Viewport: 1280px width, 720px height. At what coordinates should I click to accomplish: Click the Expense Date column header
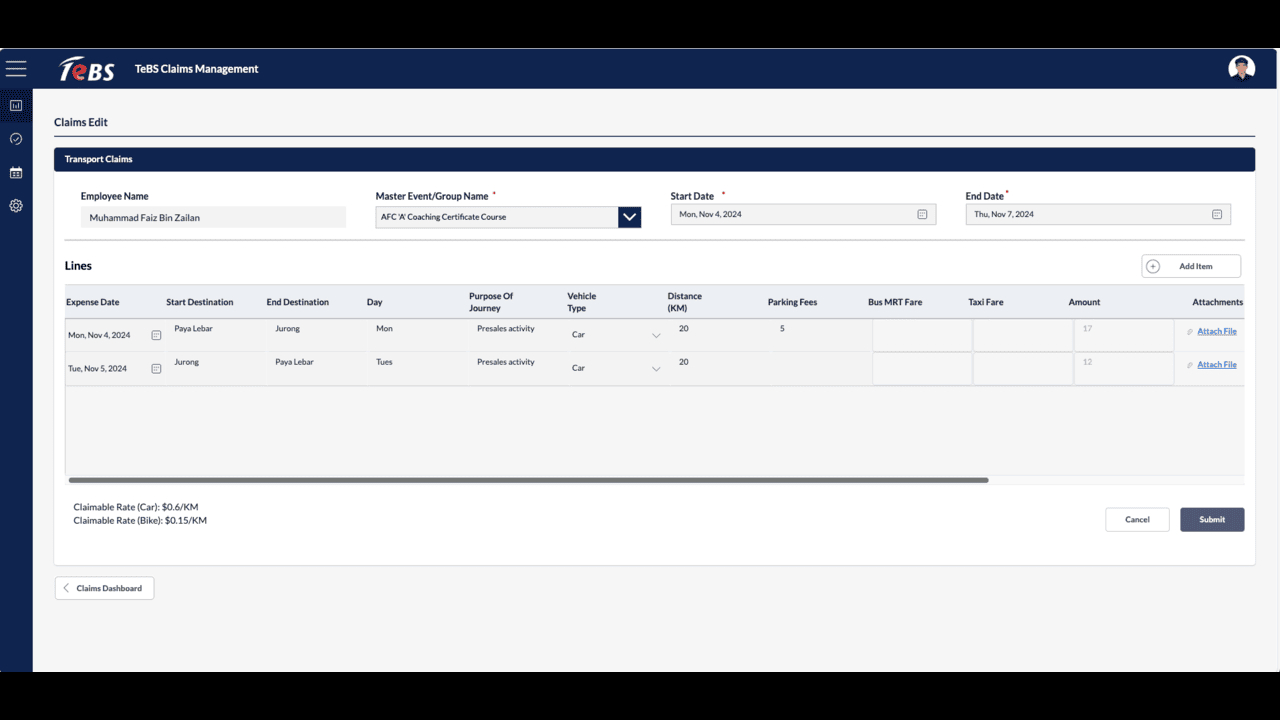[93, 302]
